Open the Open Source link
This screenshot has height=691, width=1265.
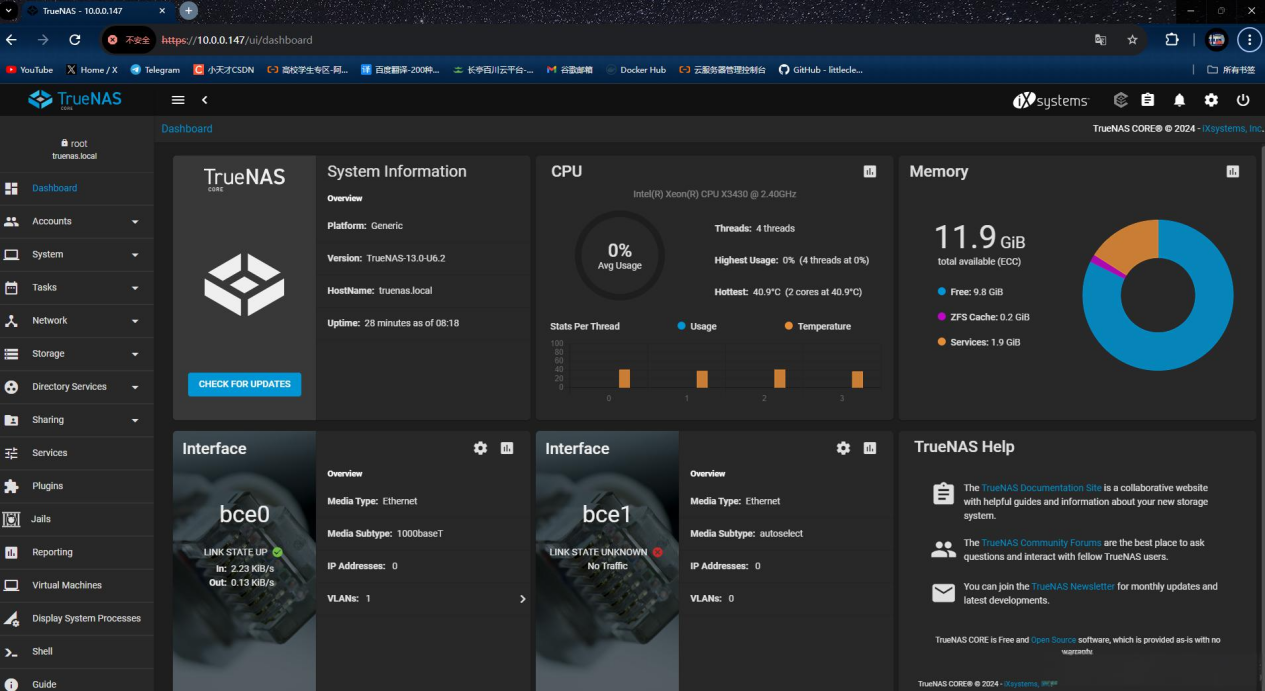pos(1054,640)
